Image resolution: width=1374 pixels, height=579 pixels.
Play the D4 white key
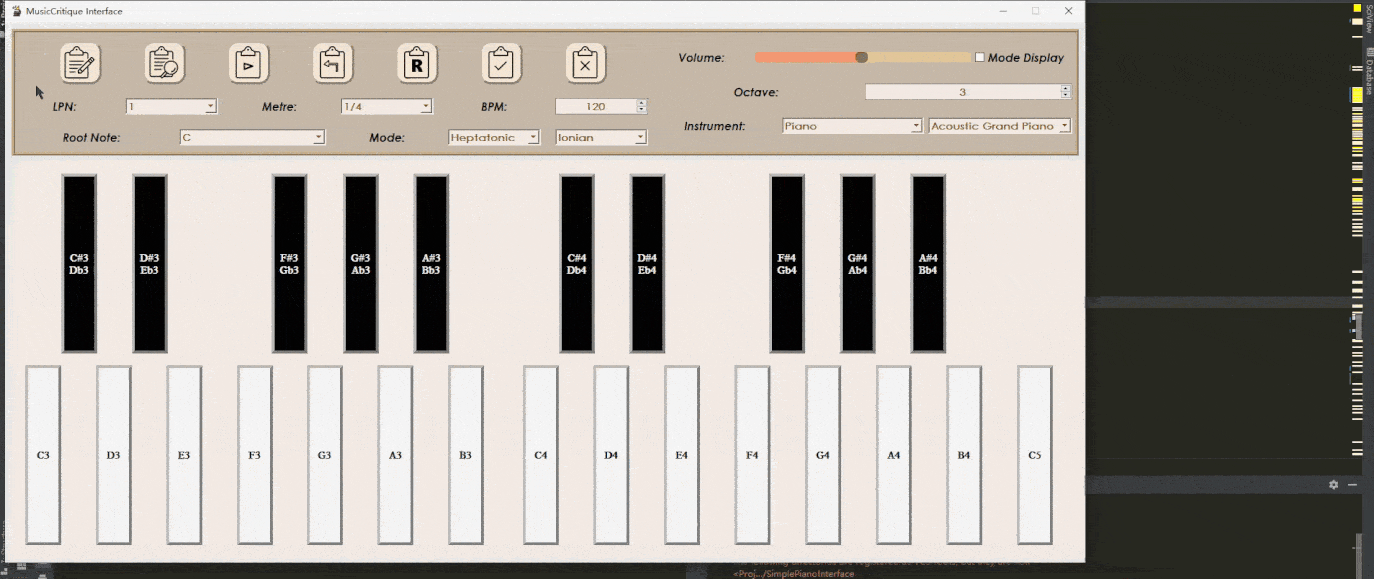click(611, 455)
